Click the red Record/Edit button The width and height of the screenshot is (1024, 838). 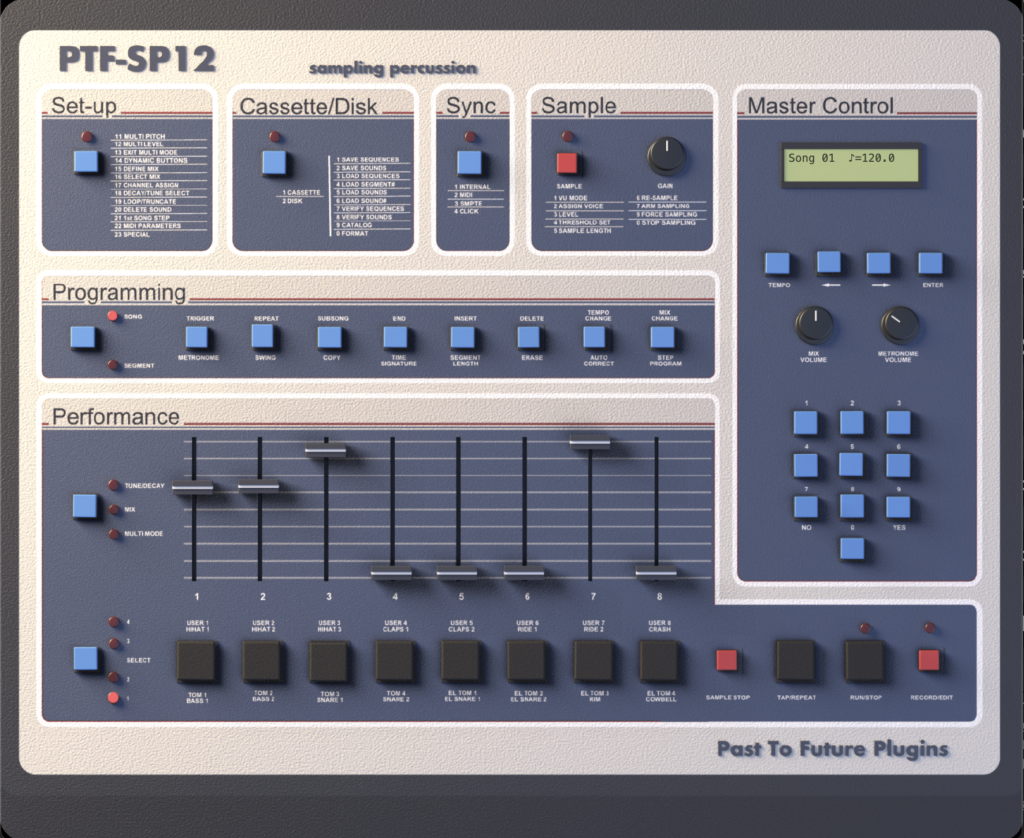[929, 660]
